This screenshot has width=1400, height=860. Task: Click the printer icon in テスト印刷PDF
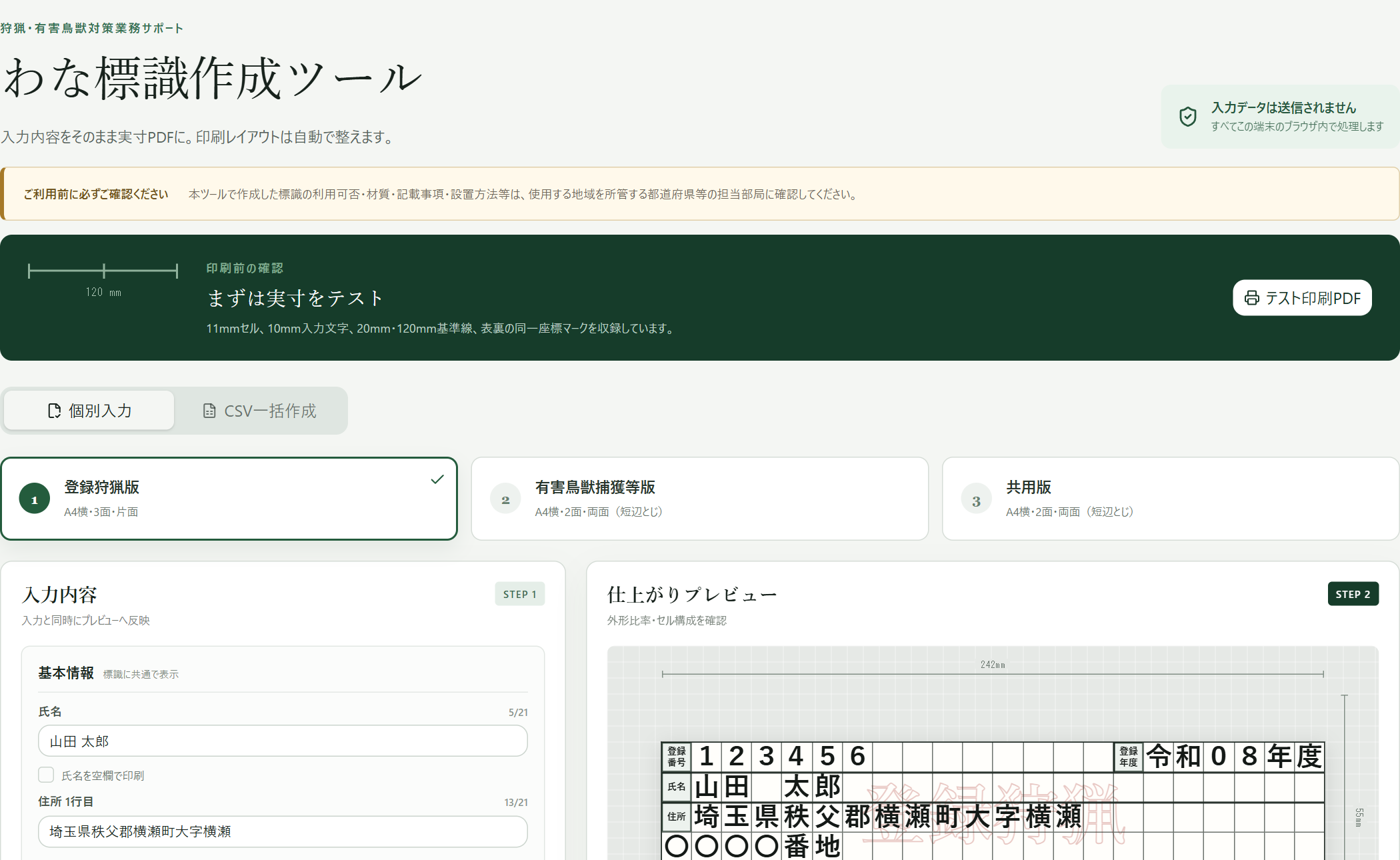[x=1252, y=298]
